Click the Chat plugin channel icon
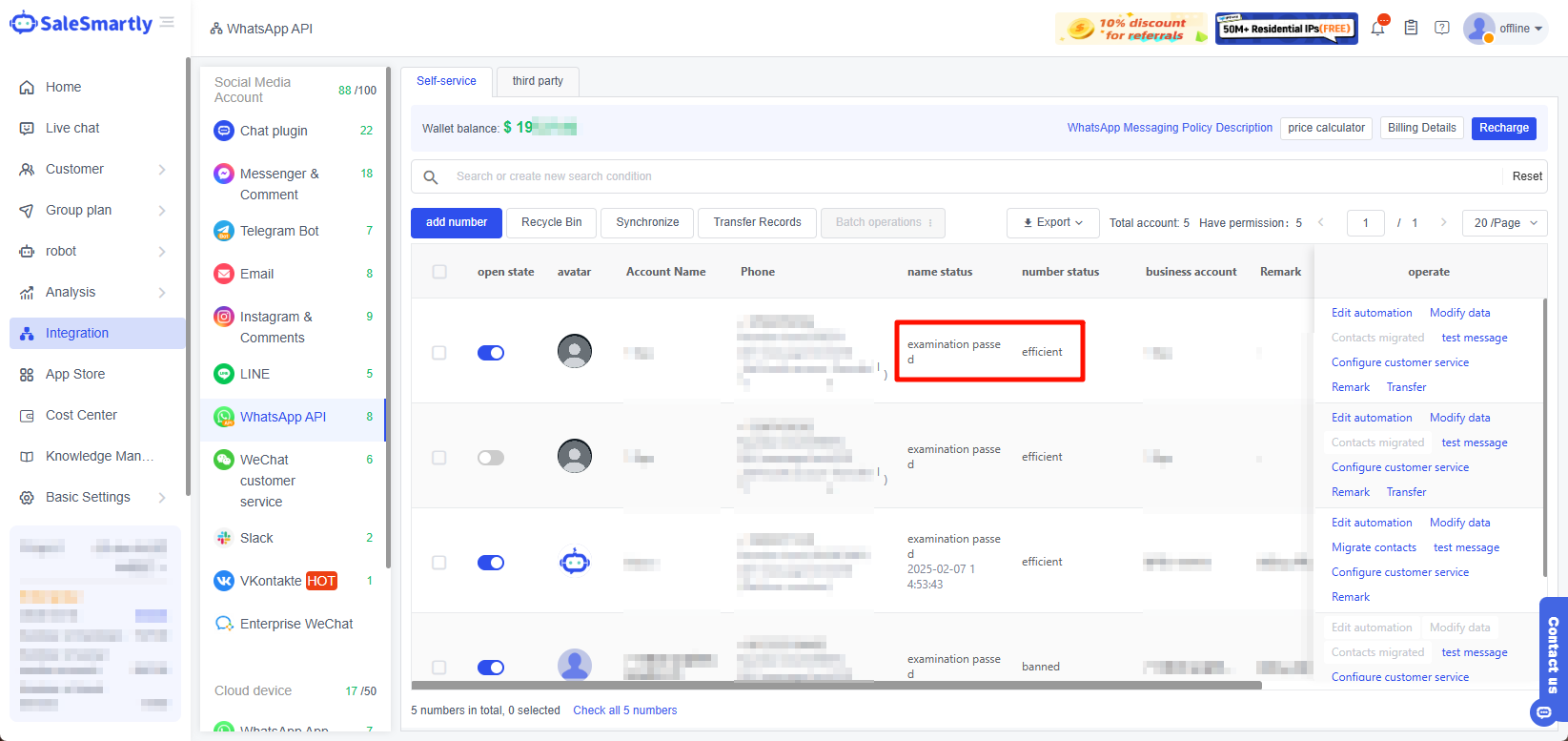The width and height of the screenshot is (1568, 741). 224,131
